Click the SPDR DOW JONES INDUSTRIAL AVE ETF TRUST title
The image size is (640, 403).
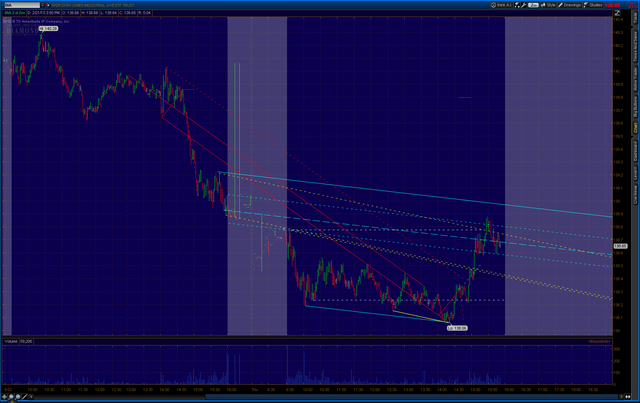pos(93,5)
